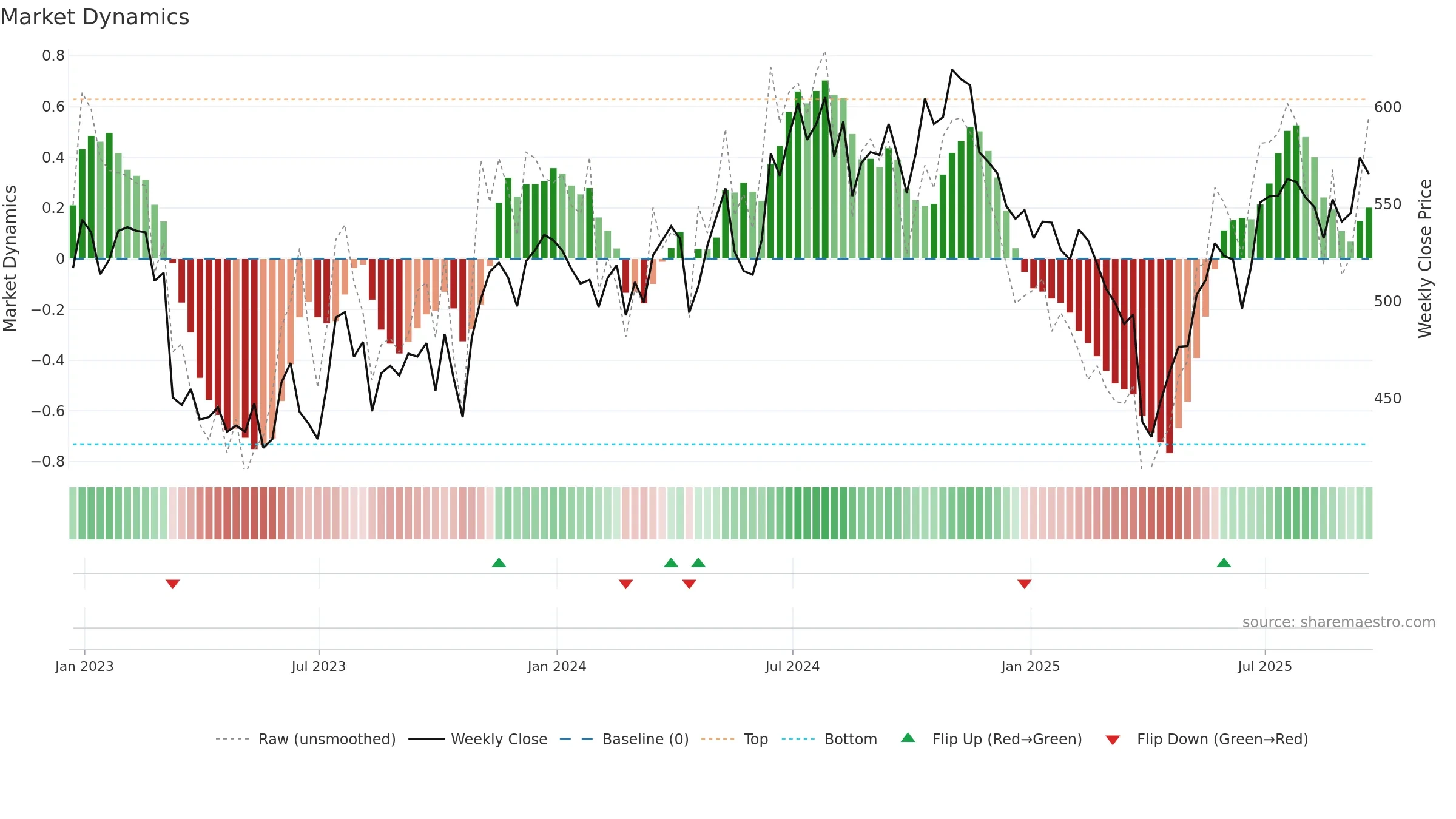Click the Market Dynamics y-axis title

[10, 258]
